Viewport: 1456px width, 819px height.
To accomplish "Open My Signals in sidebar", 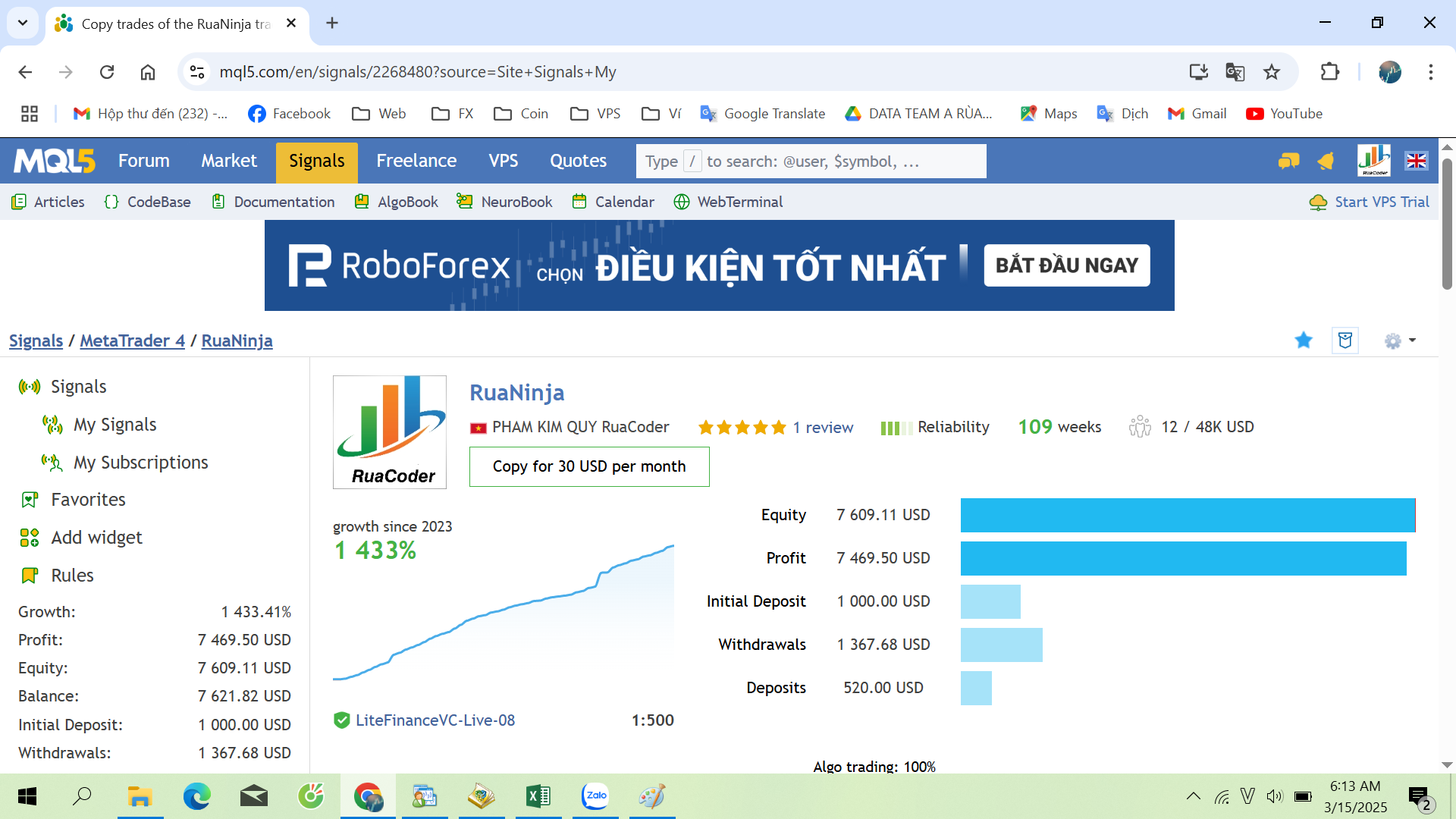I will 99,425.
